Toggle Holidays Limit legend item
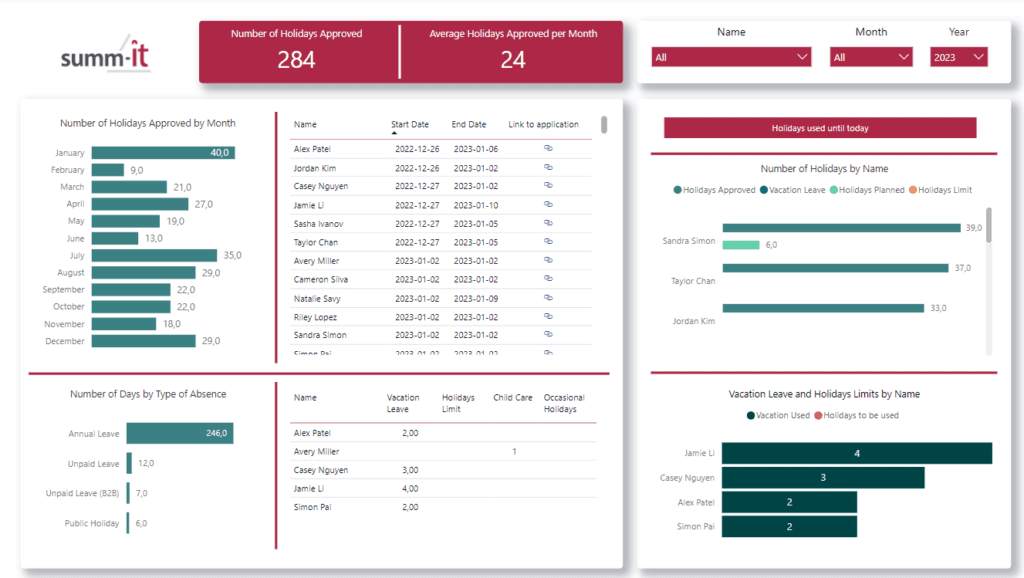Viewport: 1024px width, 578px height. click(940, 190)
